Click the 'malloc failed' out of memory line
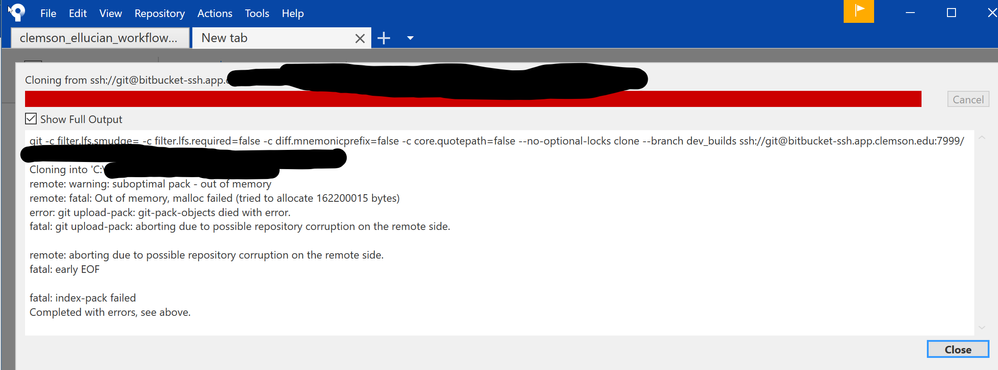This screenshot has width=998, height=370. (x=214, y=198)
